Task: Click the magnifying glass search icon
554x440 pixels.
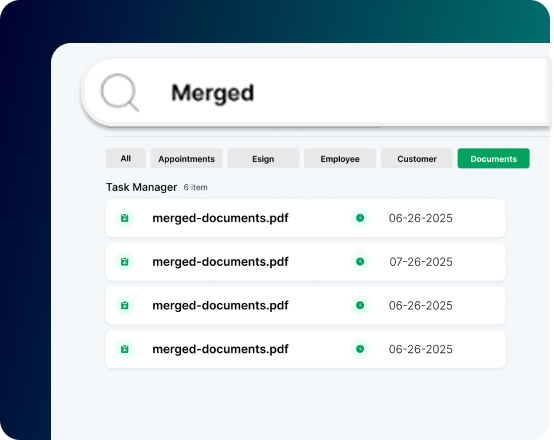Action: pos(120,92)
